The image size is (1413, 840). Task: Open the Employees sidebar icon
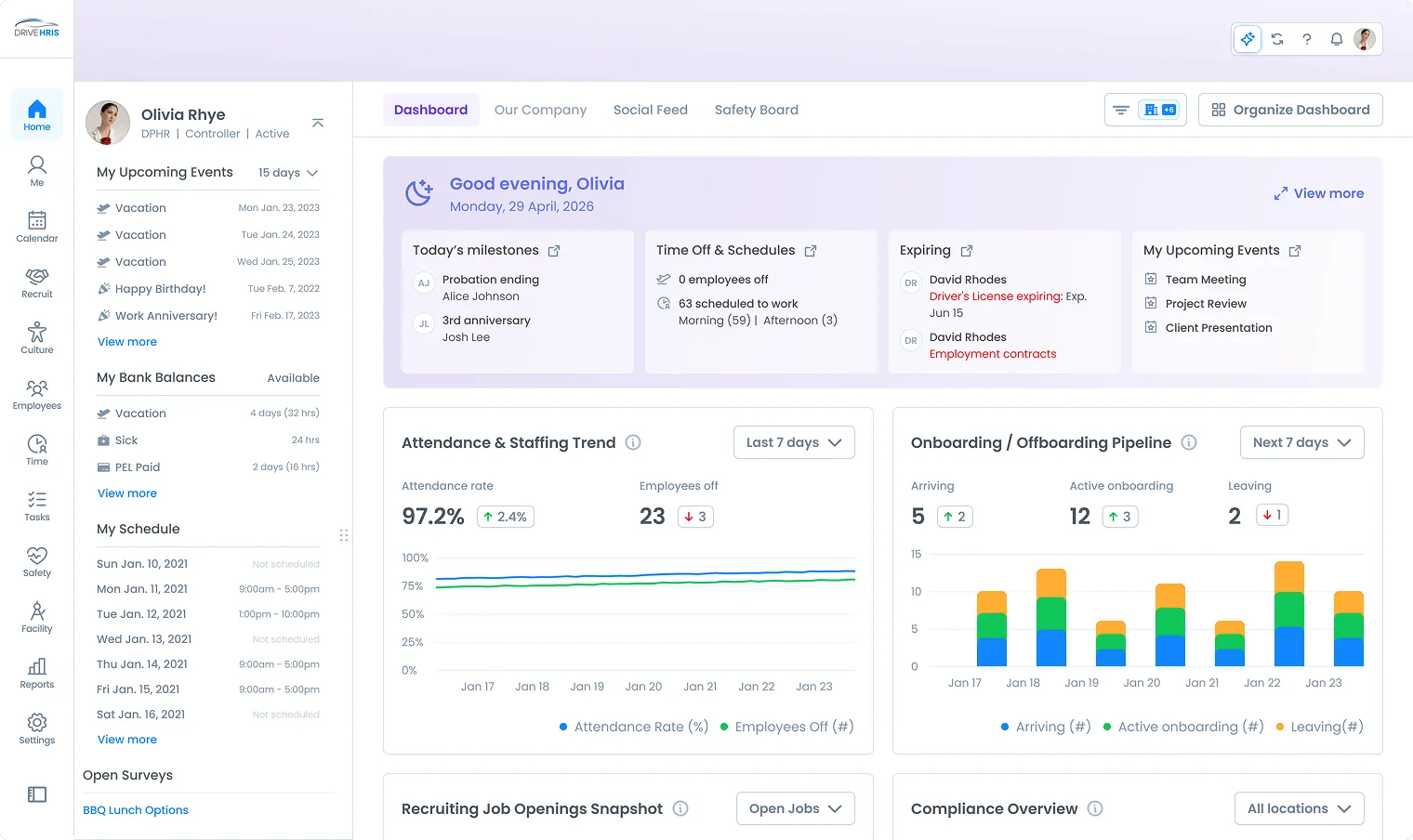tap(37, 393)
